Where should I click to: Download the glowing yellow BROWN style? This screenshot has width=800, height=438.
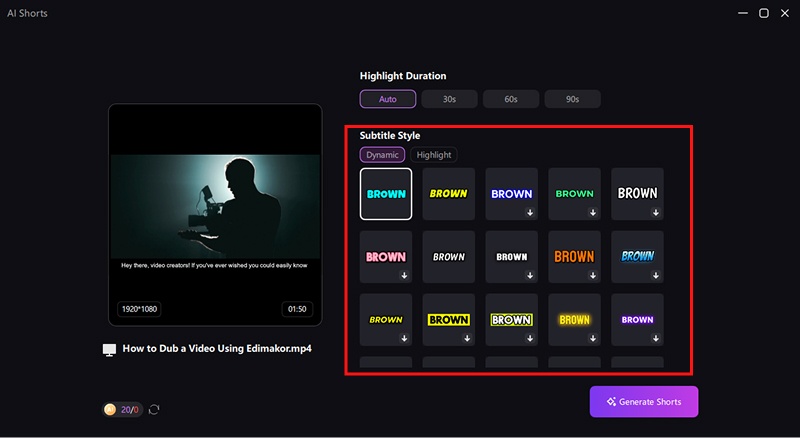pos(593,338)
